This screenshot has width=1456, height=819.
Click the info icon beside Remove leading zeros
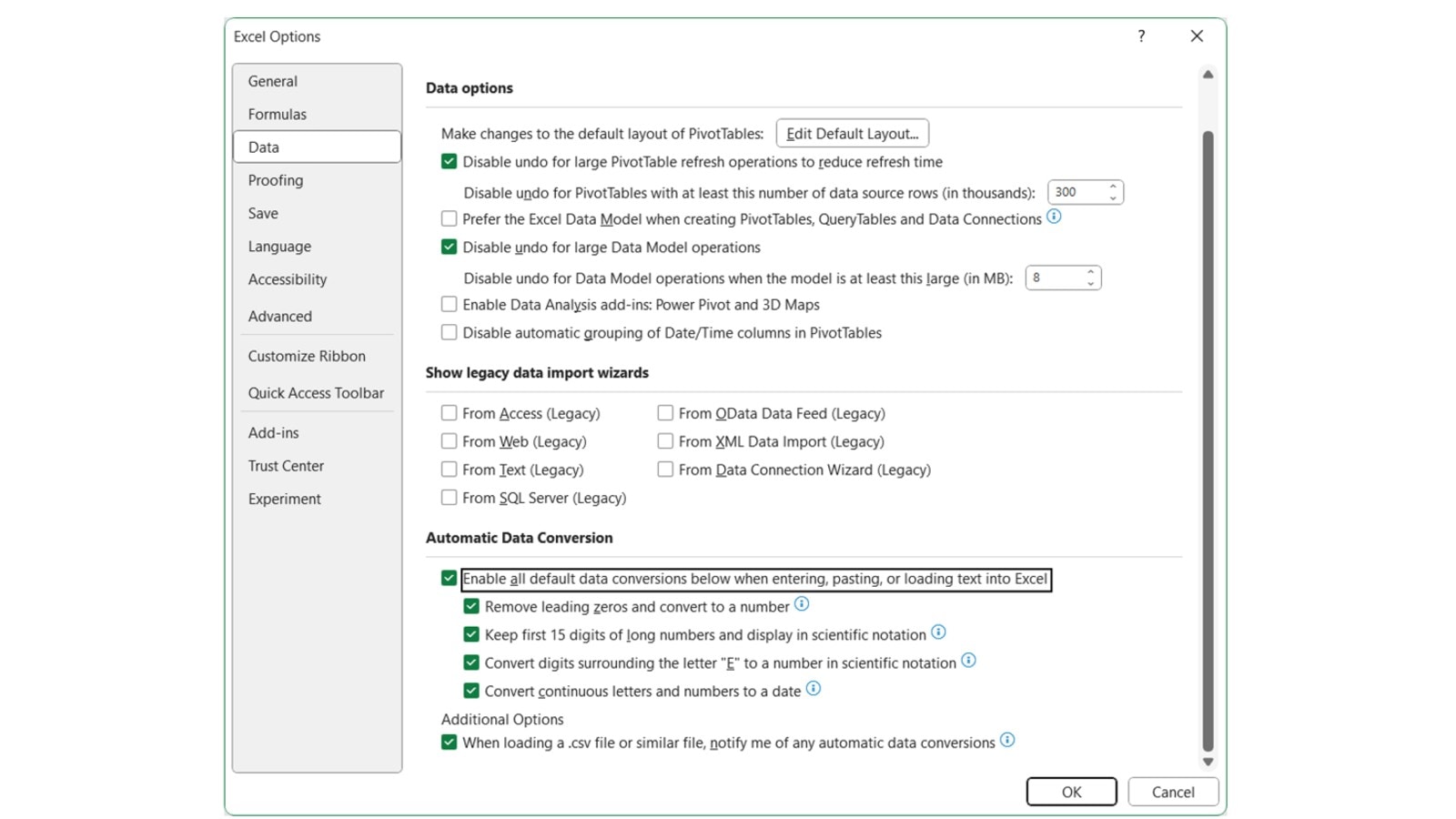802,603
